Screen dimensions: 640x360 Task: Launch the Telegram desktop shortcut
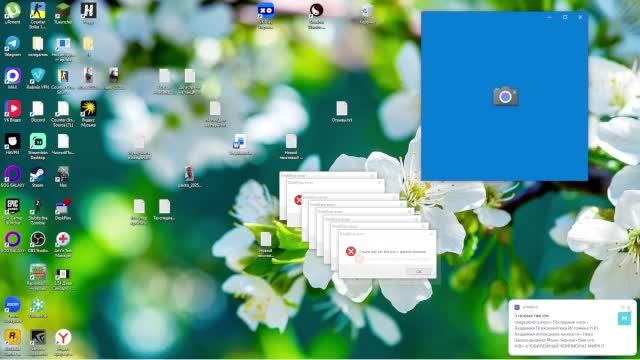coord(12,43)
